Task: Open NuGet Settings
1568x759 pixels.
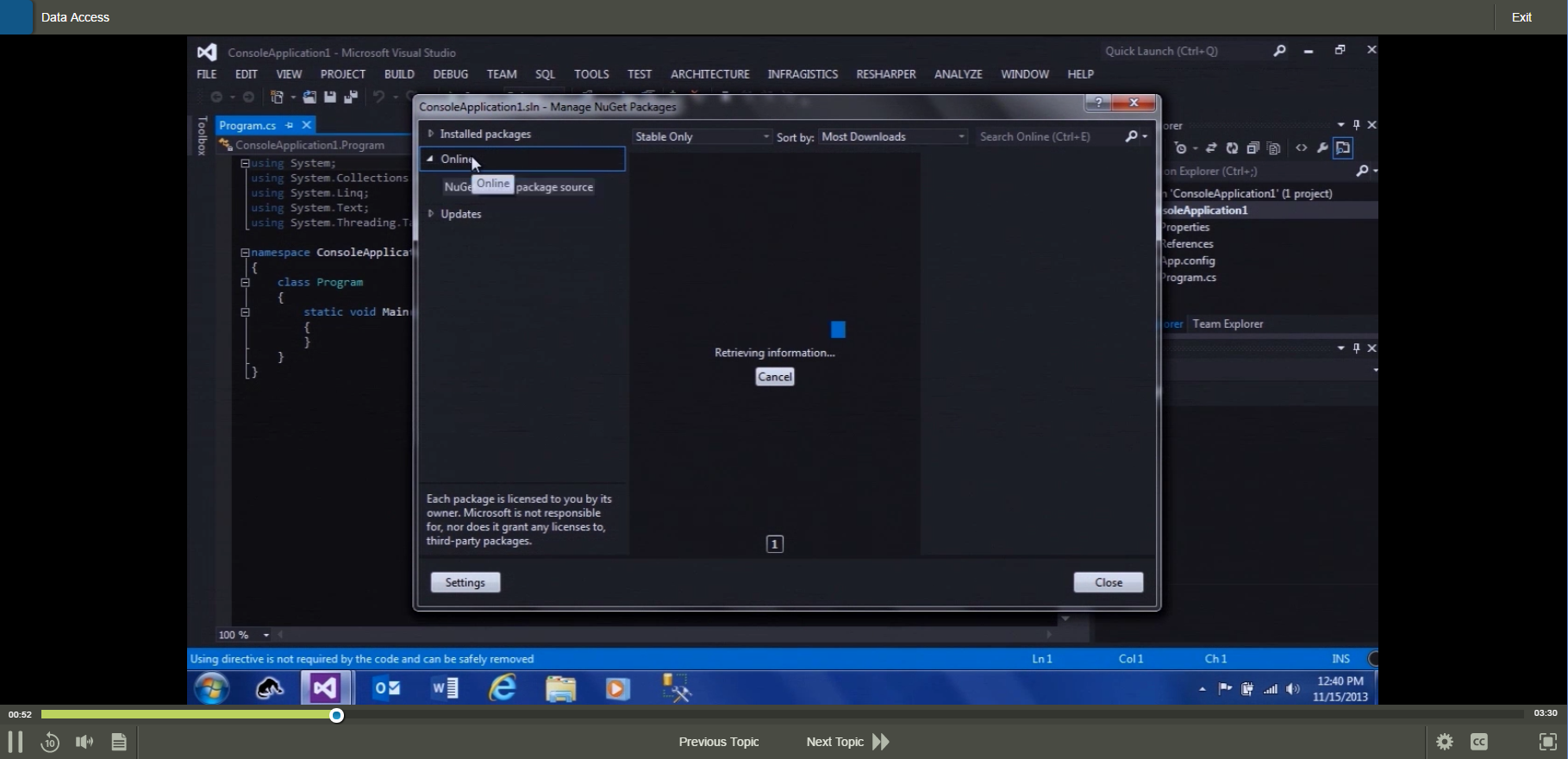Action: coord(465,582)
